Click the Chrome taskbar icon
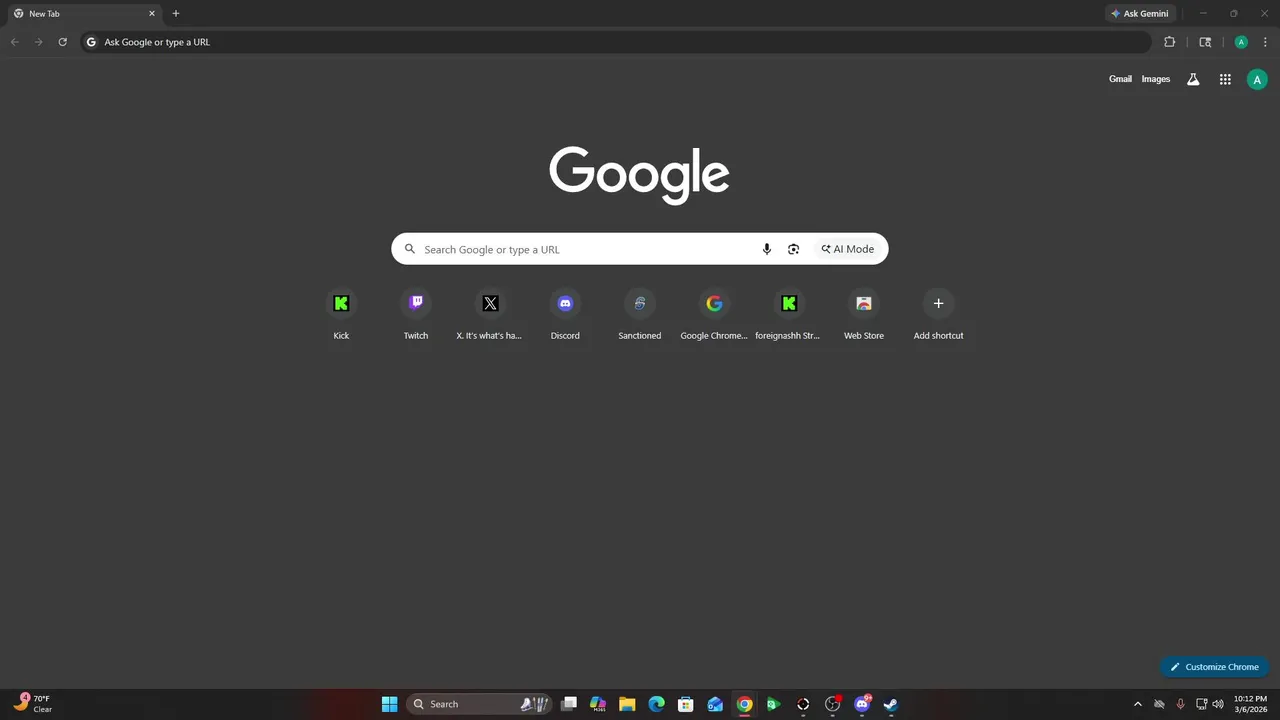The image size is (1280, 720). [x=744, y=704]
